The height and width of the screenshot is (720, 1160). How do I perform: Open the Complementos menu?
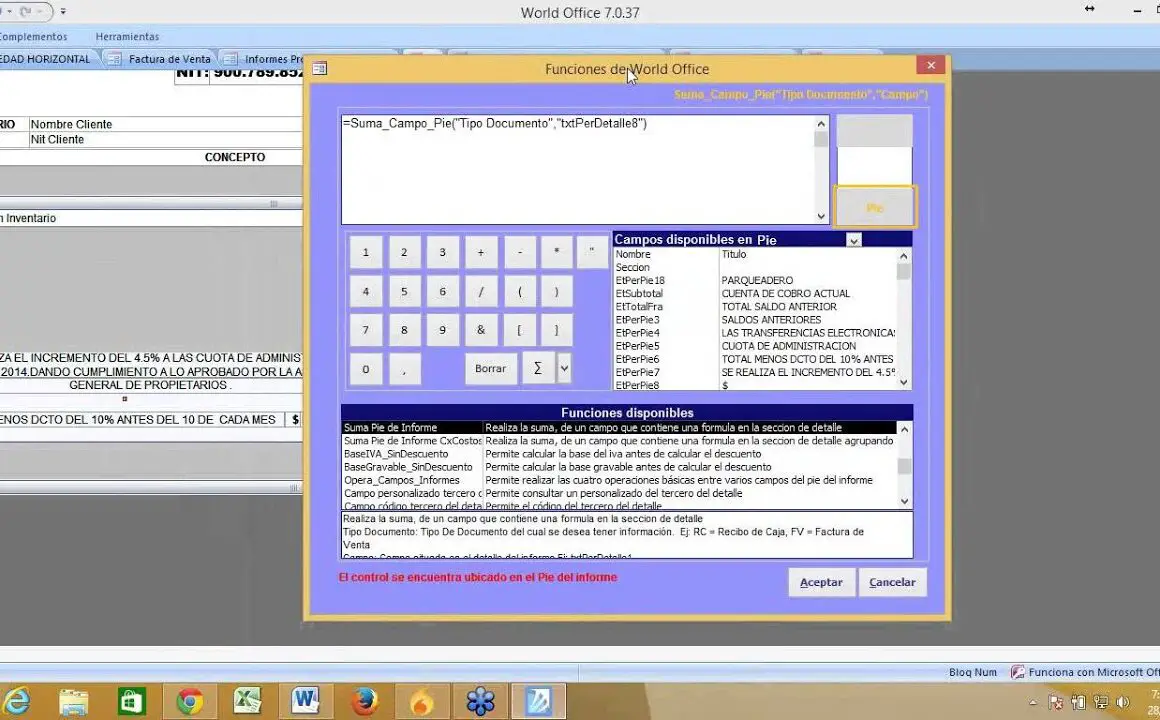coord(33,36)
